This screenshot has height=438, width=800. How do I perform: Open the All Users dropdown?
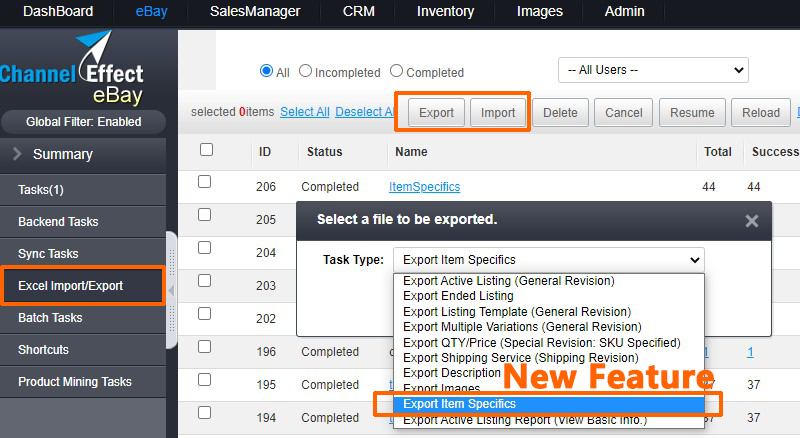tap(653, 70)
